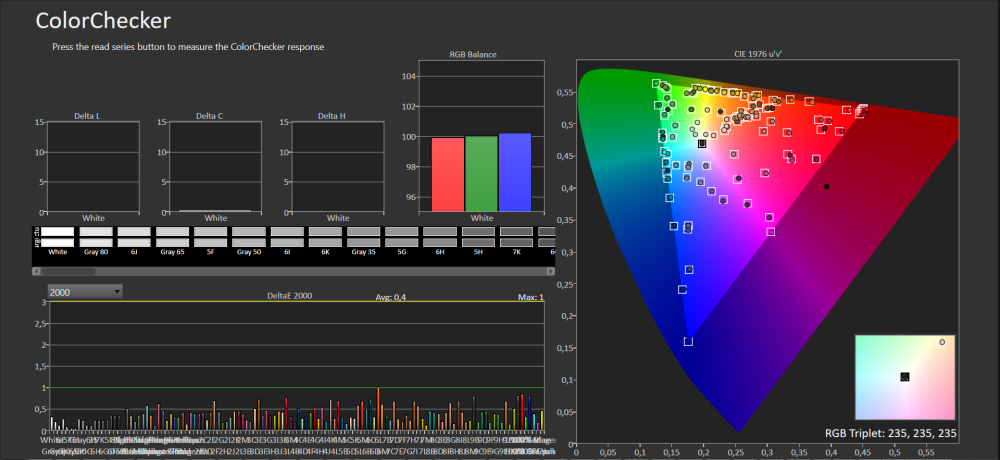Click the patch strip scroll-right arrow
The image size is (1000, 460).
click(x=550, y=271)
